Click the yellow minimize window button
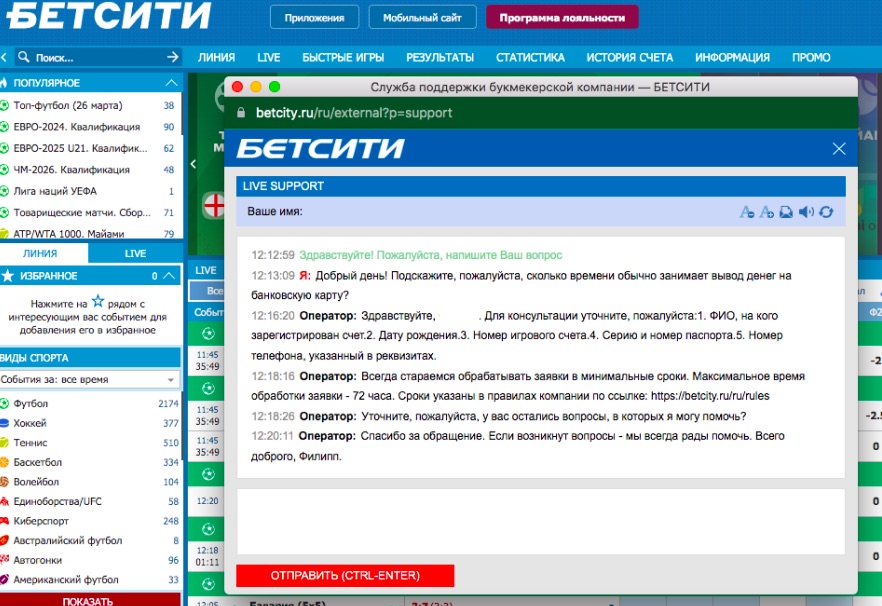 coord(256,87)
